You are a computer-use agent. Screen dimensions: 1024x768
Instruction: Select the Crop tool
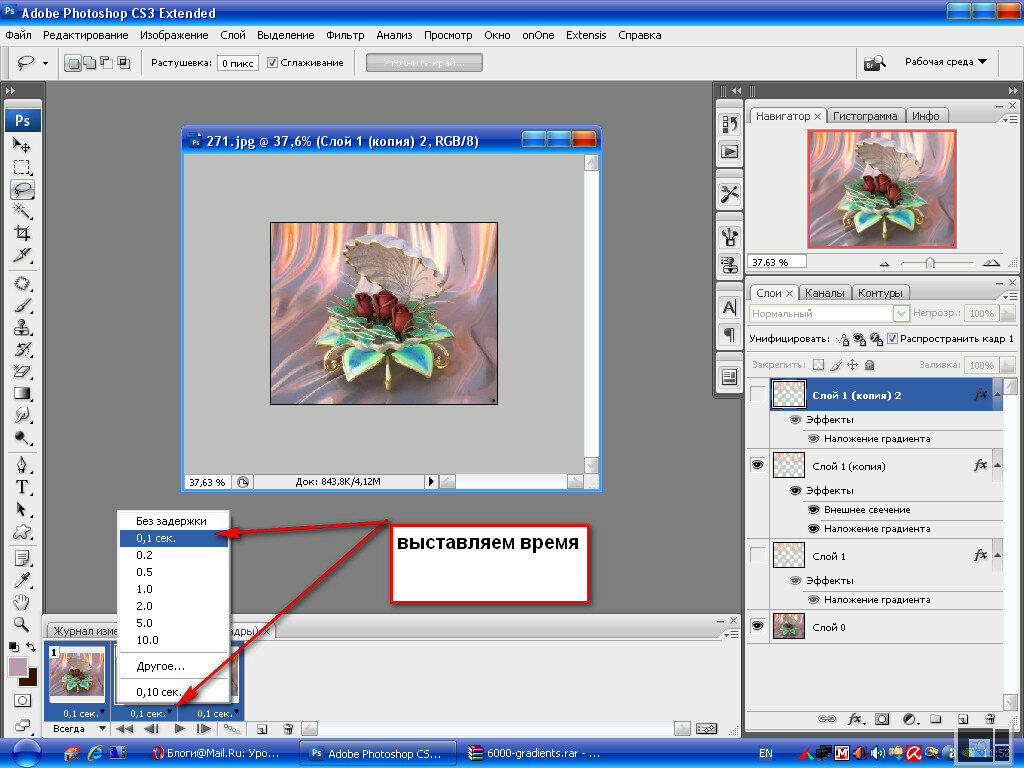pyautogui.click(x=22, y=232)
